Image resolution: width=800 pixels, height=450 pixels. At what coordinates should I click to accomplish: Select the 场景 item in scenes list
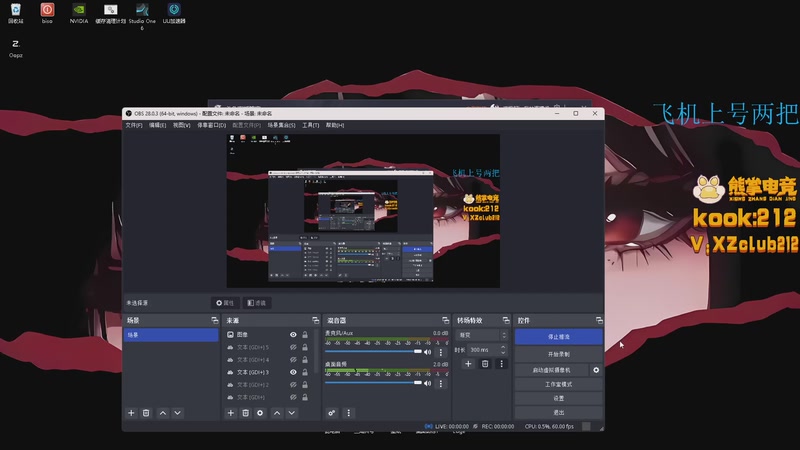point(171,335)
